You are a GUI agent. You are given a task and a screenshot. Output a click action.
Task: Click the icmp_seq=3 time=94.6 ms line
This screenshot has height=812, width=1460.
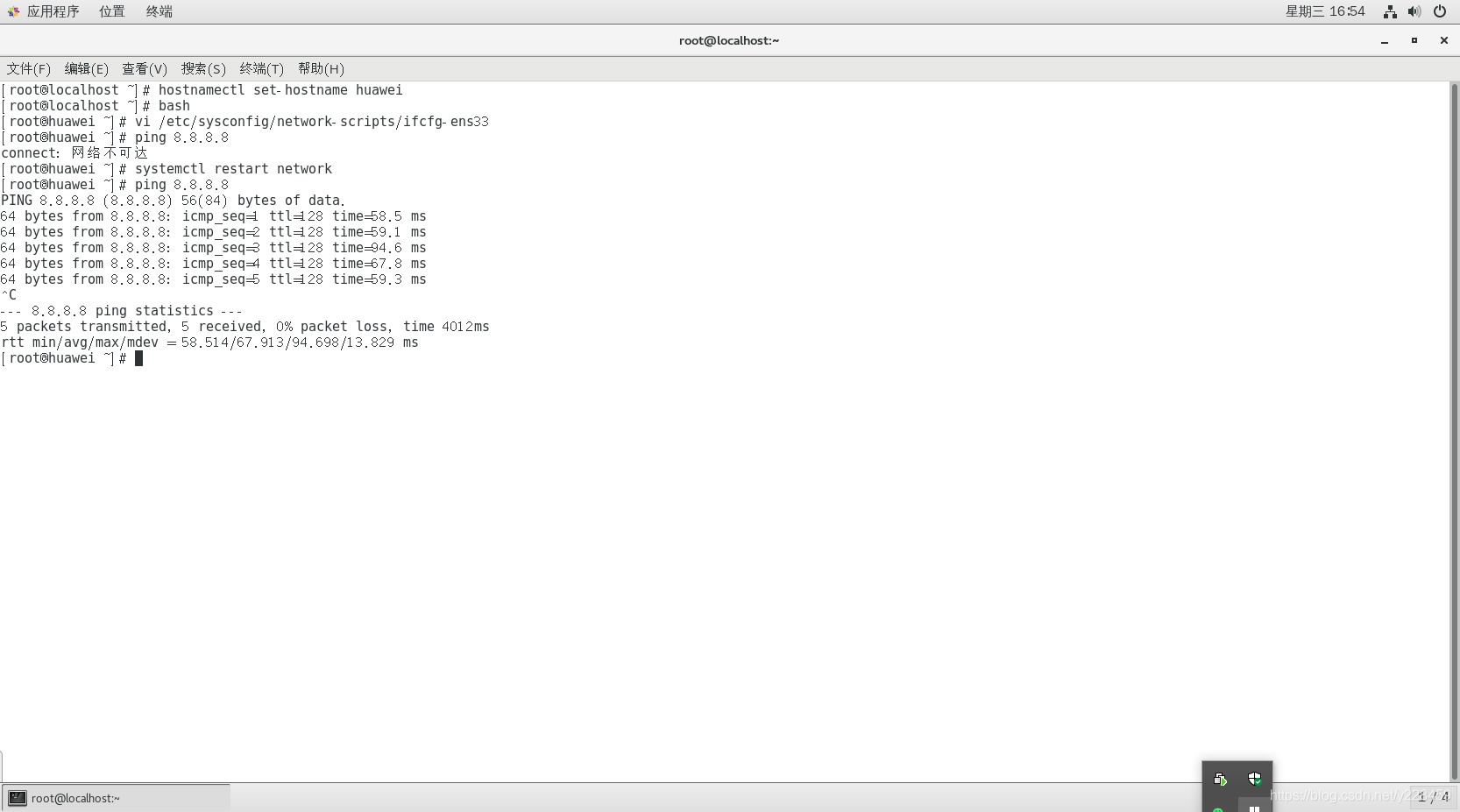pos(214,248)
